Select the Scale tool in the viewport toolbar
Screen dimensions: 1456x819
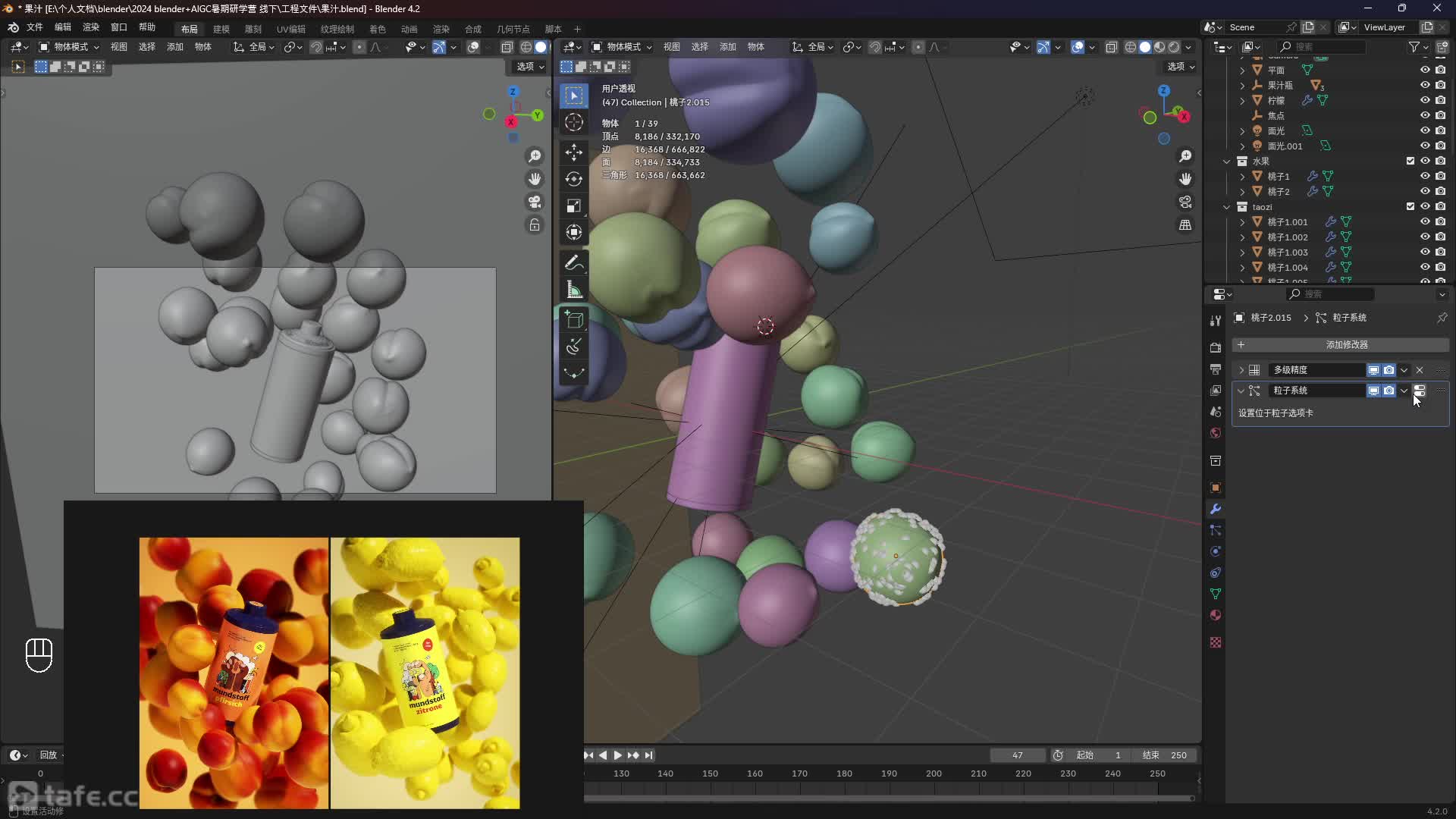[574, 206]
